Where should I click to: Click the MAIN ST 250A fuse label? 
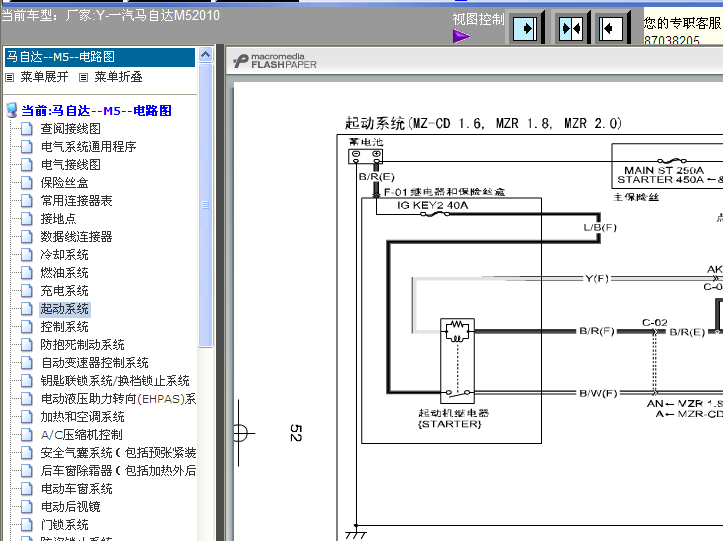(x=664, y=170)
